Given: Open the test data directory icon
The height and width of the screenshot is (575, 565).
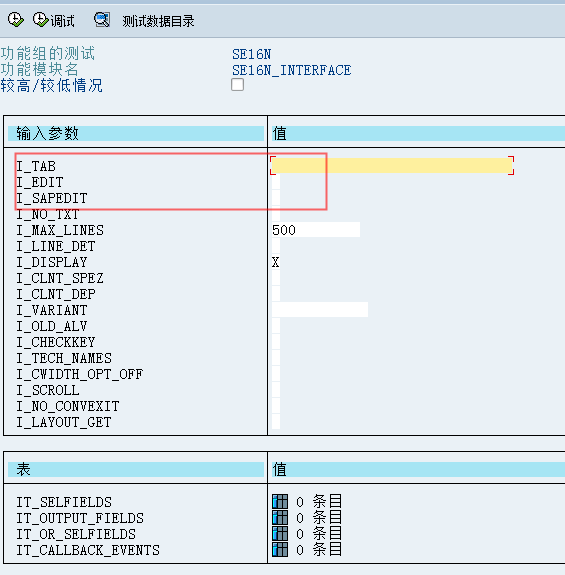Looking at the screenshot, I should point(102,20).
